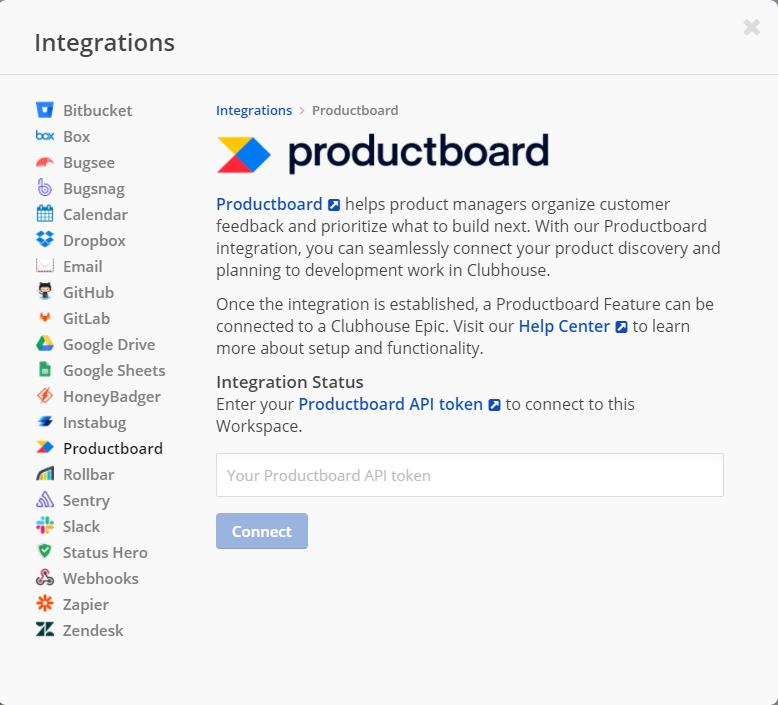This screenshot has width=778, height=705.
Task: Go back via Integrations breadcrumb link
Action: [x=254, y=110]
